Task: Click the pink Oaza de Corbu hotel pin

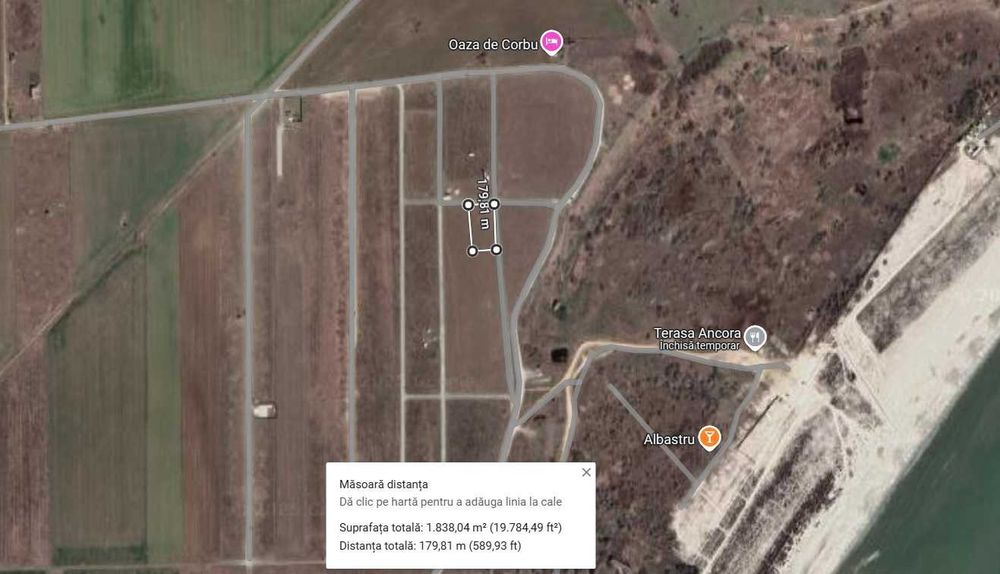Action: 552,43
